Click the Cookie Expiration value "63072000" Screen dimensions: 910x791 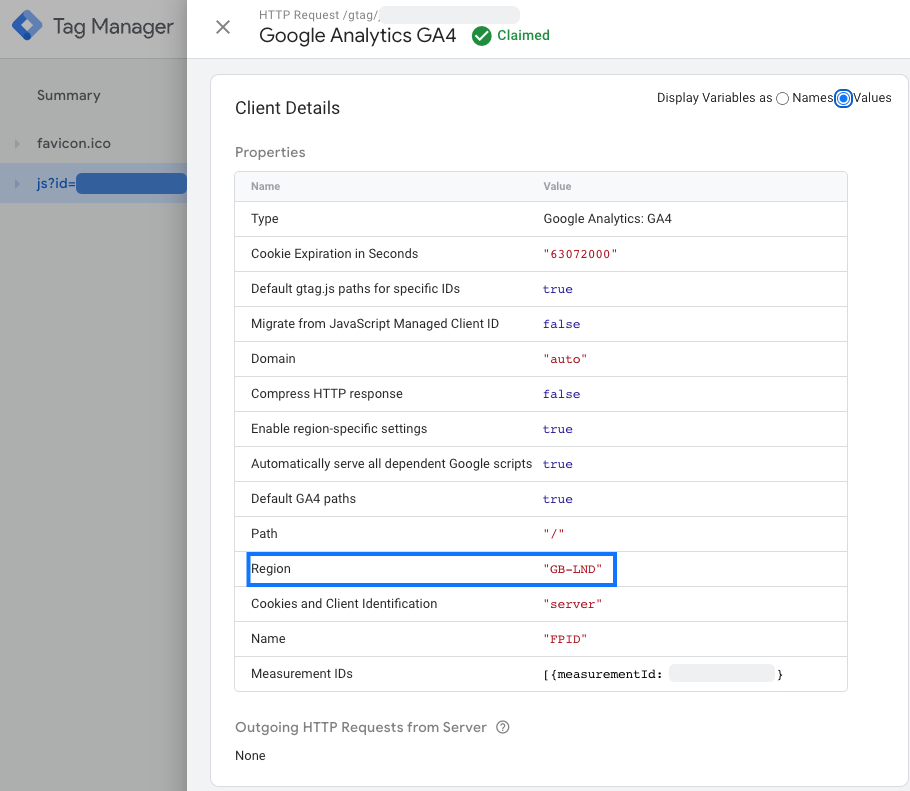click(580, 254)
